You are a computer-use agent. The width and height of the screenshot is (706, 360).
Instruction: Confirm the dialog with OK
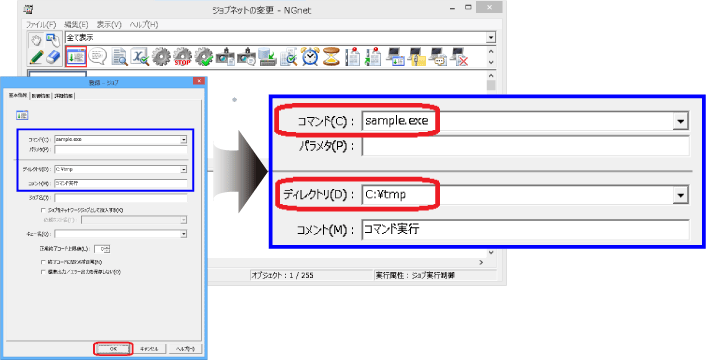click(x=113, y=349)
